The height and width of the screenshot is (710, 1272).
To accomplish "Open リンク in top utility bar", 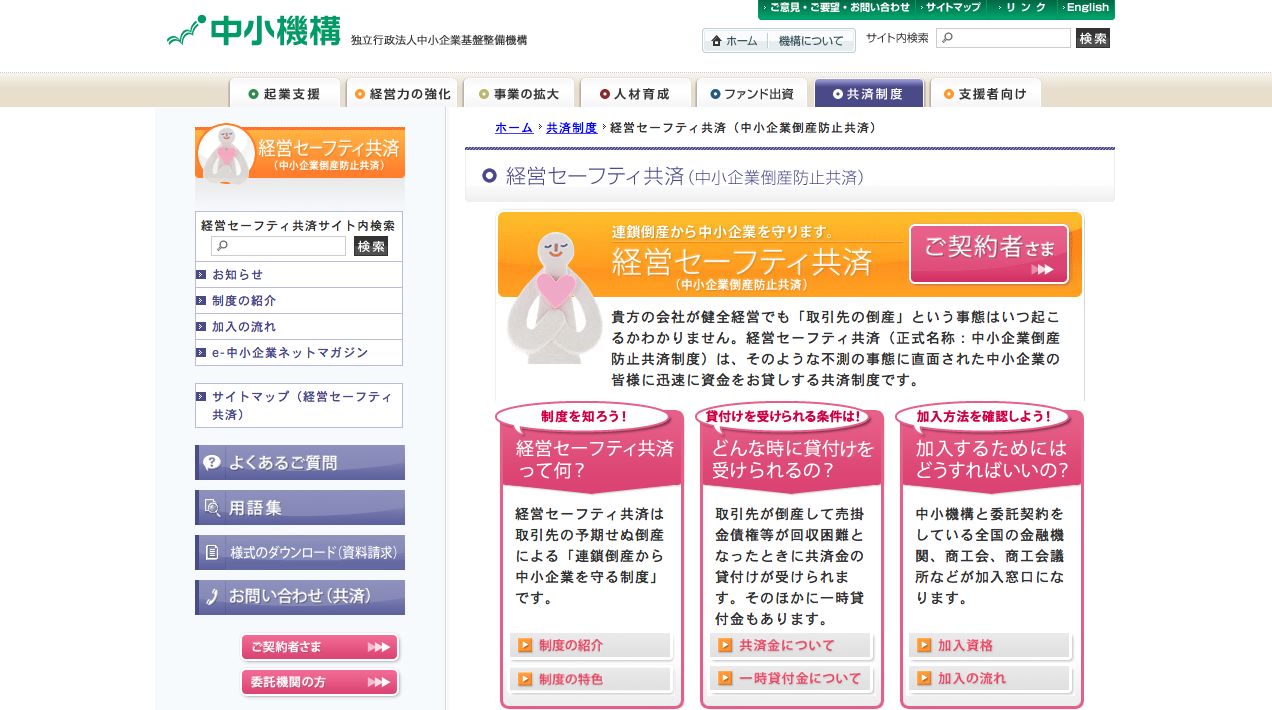I will [x=1023, y=8].
